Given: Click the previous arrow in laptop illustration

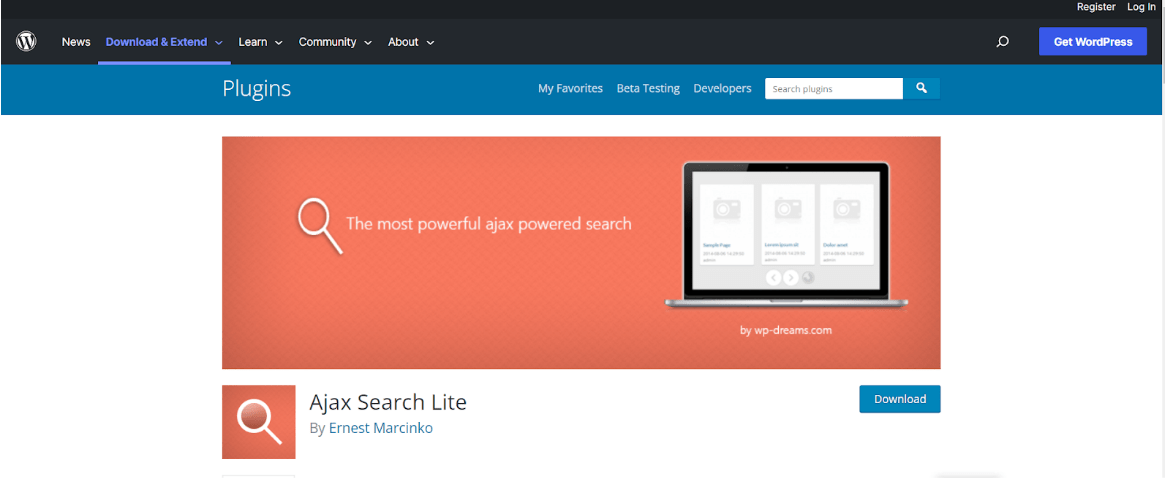Looking at the screenshot, I should tap(773, 277).
